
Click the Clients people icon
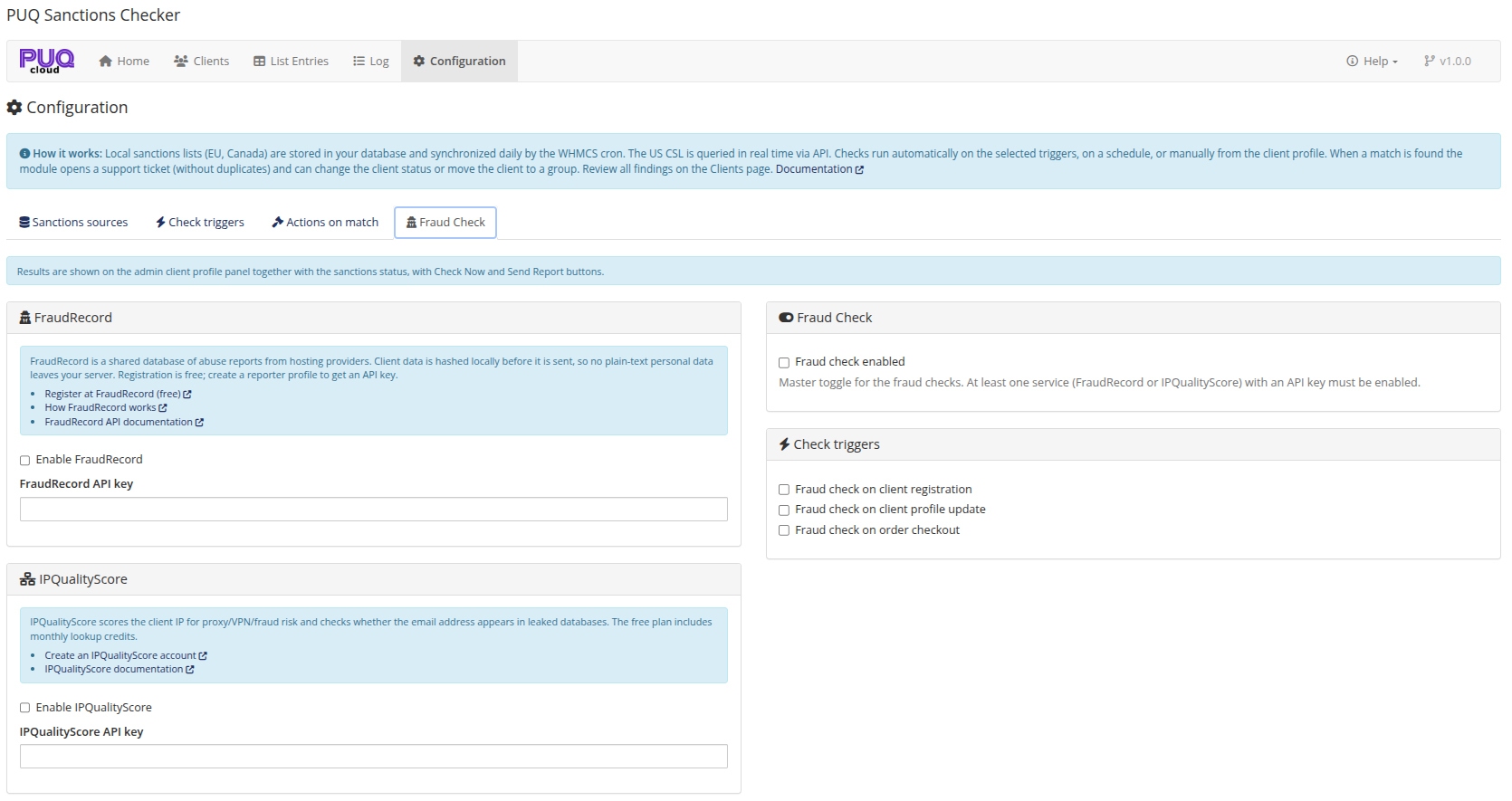[180, 61]
